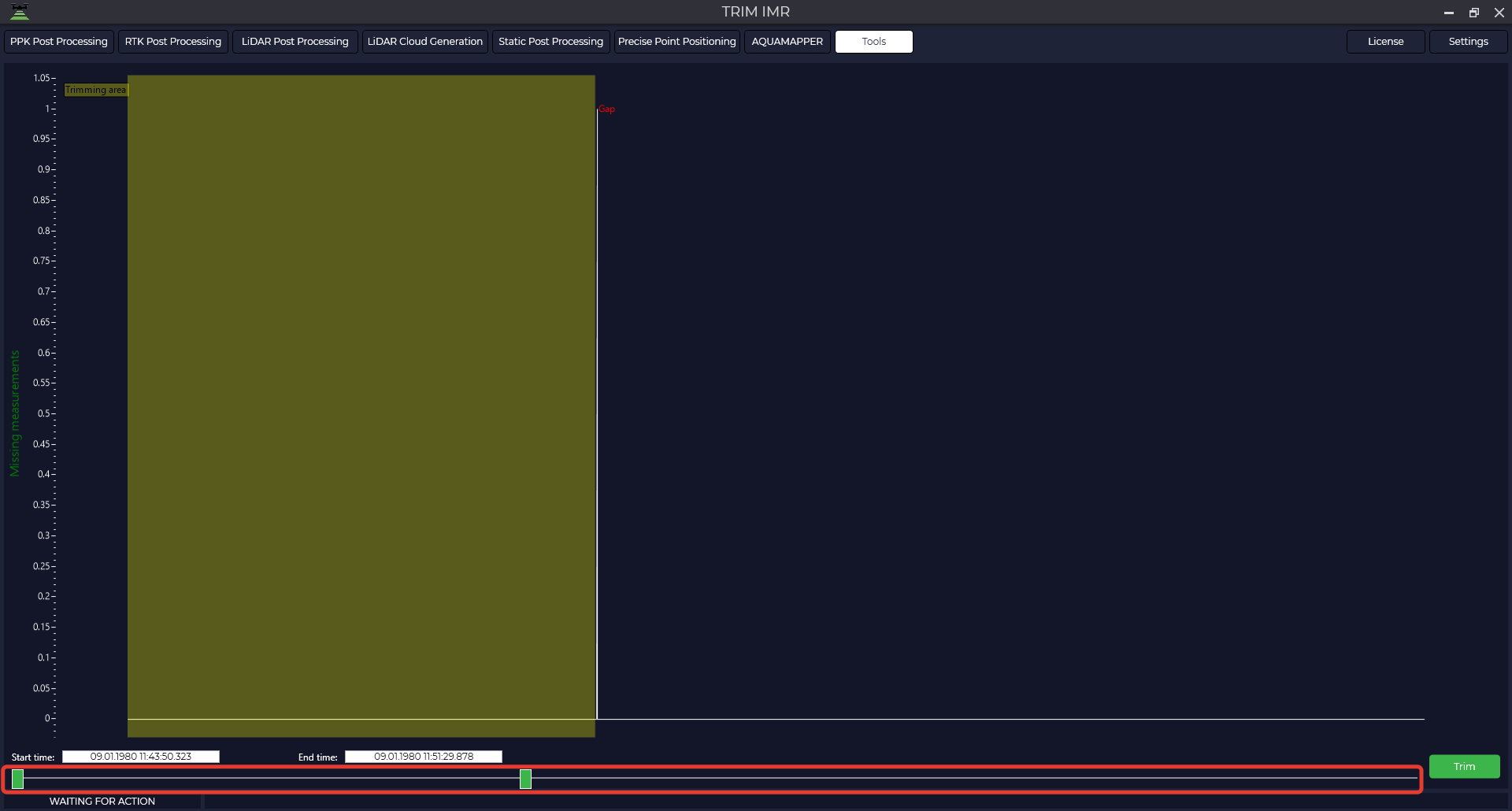Image resolution: width=1512 pixels, height=811 pixels.
Task: Click the End time input field
Action: coord(424,757)
